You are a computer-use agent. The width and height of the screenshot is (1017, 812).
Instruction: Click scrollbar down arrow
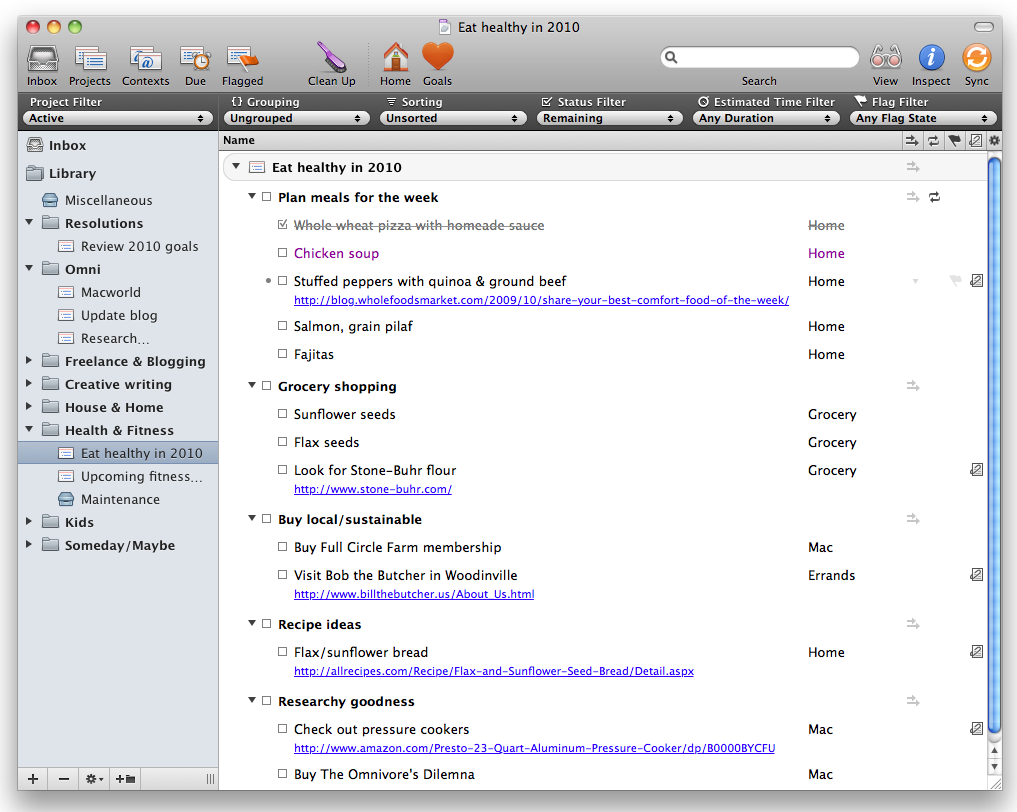click(994, 766)
